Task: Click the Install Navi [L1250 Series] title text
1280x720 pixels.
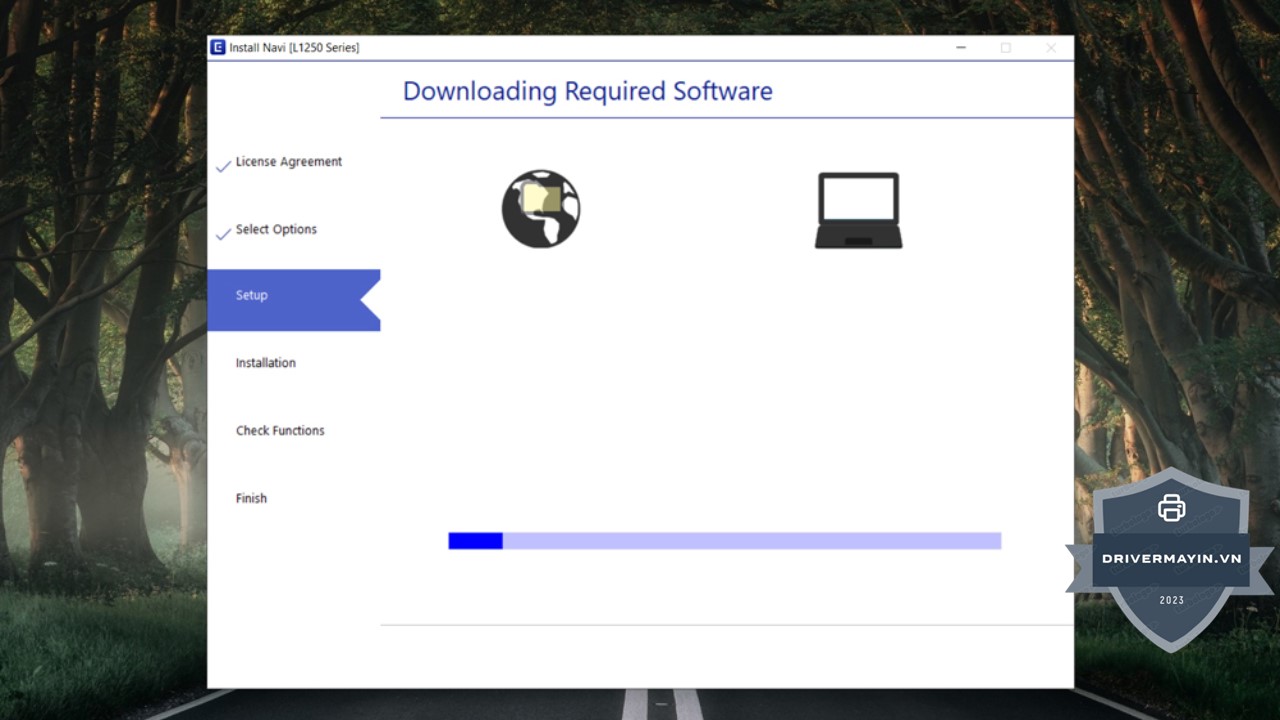Action: [x=294, y=48]
